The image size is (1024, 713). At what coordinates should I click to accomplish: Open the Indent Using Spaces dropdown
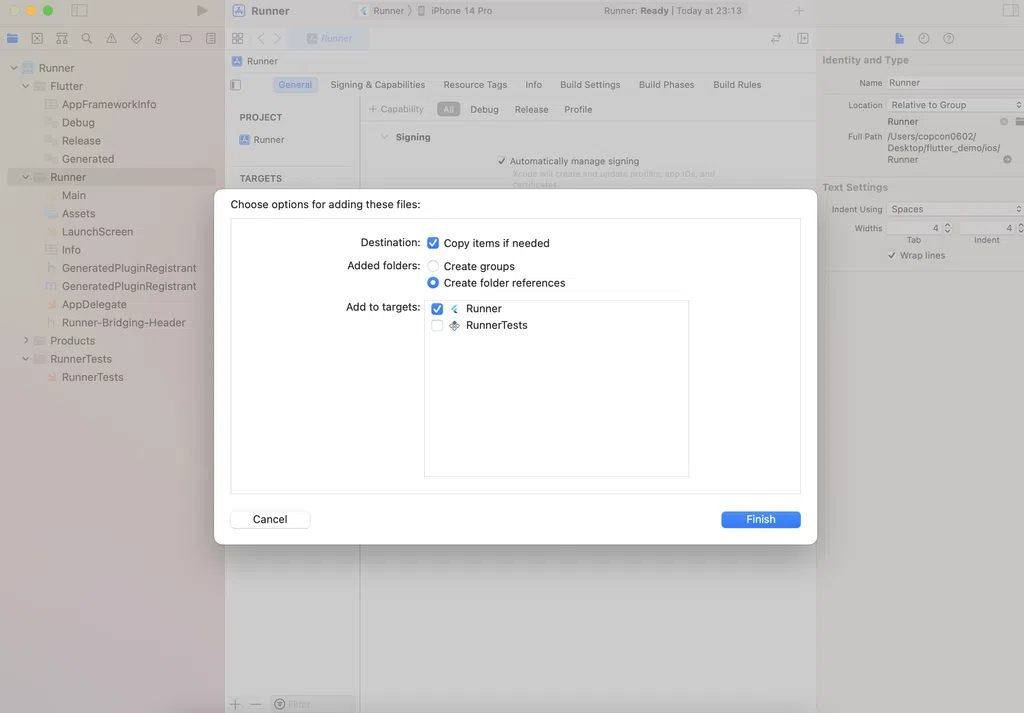955,209
